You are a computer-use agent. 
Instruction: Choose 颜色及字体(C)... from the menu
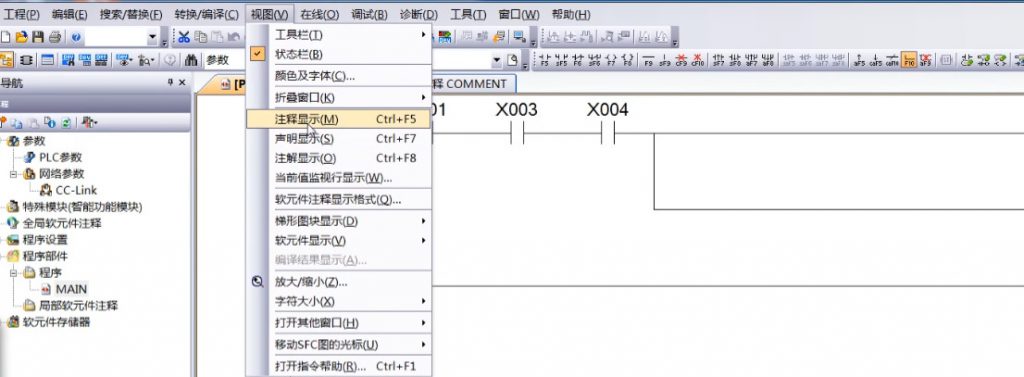[x=339, y=76]
